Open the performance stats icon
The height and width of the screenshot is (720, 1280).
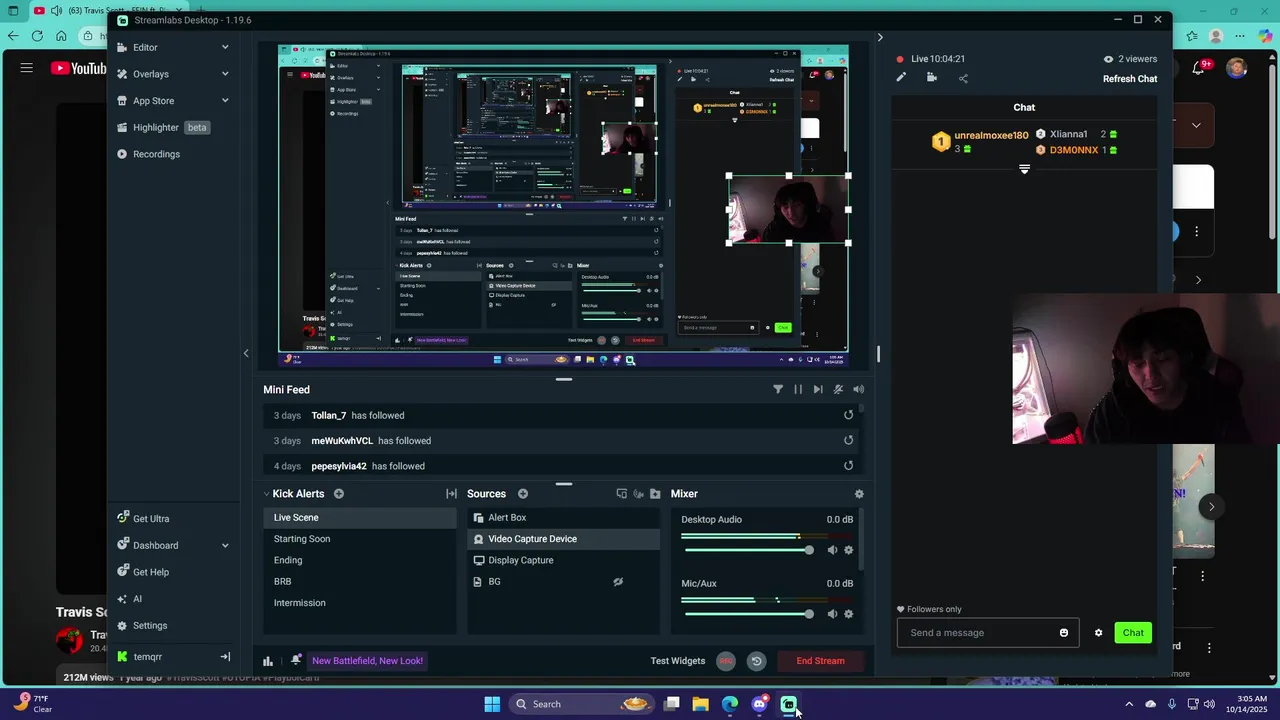click(268, 661)
